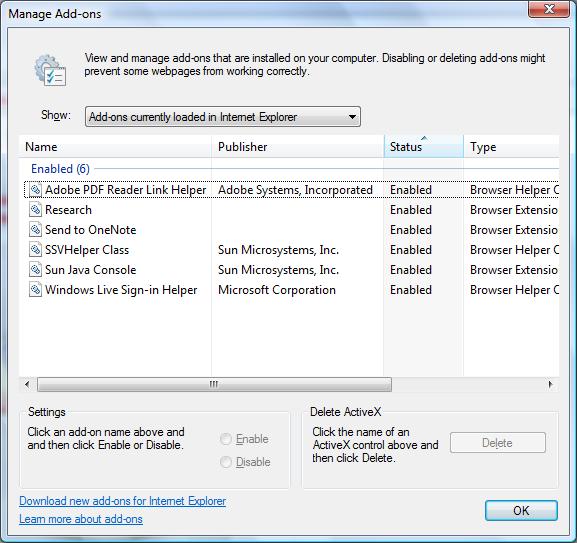577x543 pixels.
Task: Click the Manage Add-ons gear checklist icon
Action: 50,70
